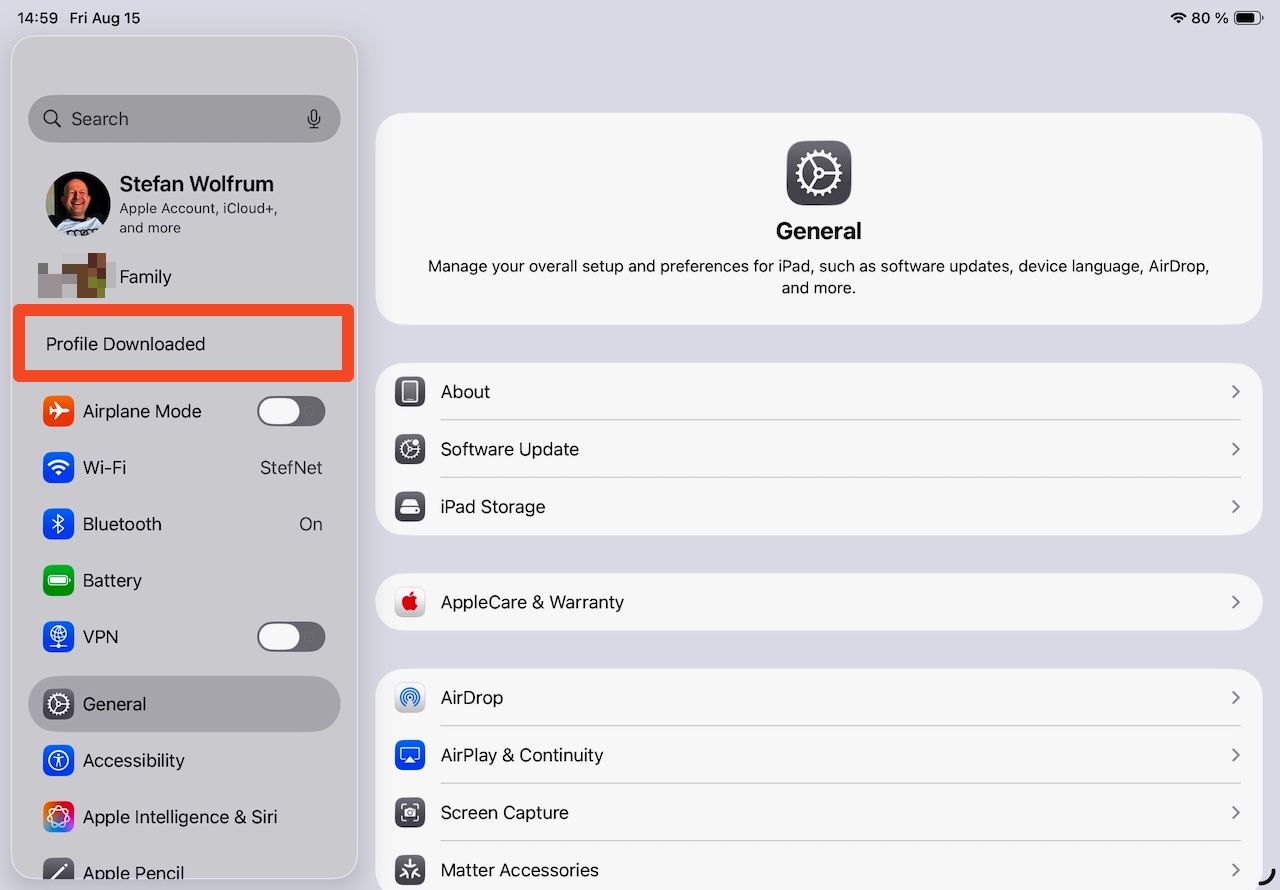
Task: Tap the 14:59 clock in the status bar
Action: (38, 18)
